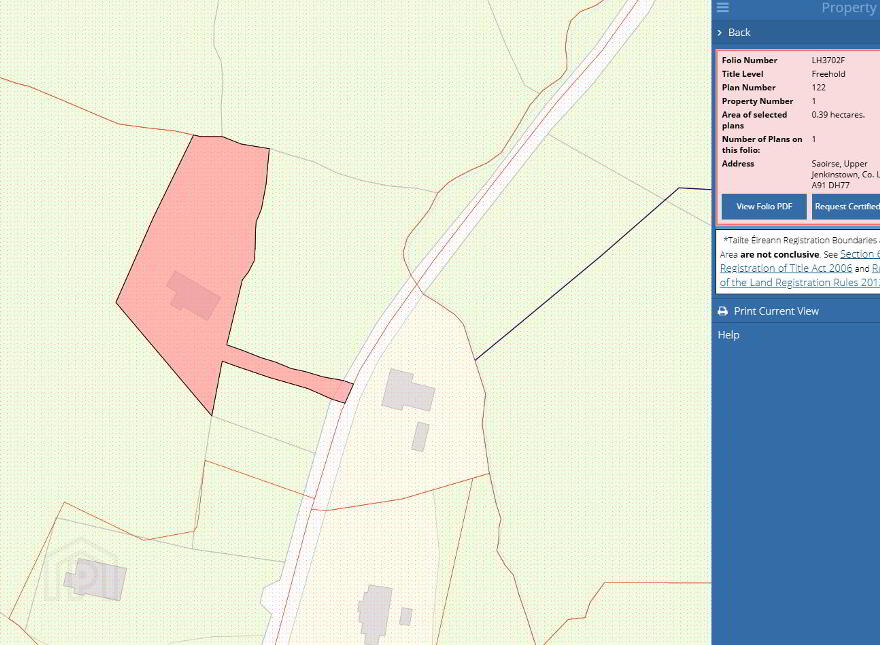Select Print Current View
Image resolution: width=880 pixels, height=645 pixels.
click(776, 311)
